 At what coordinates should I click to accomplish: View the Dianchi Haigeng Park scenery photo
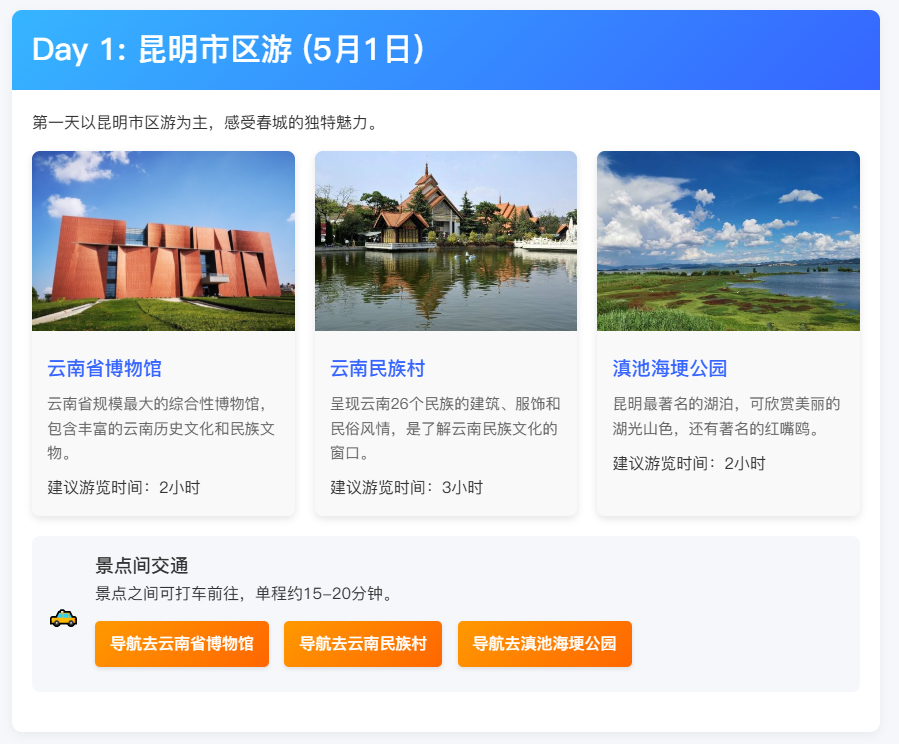[727, 241]
